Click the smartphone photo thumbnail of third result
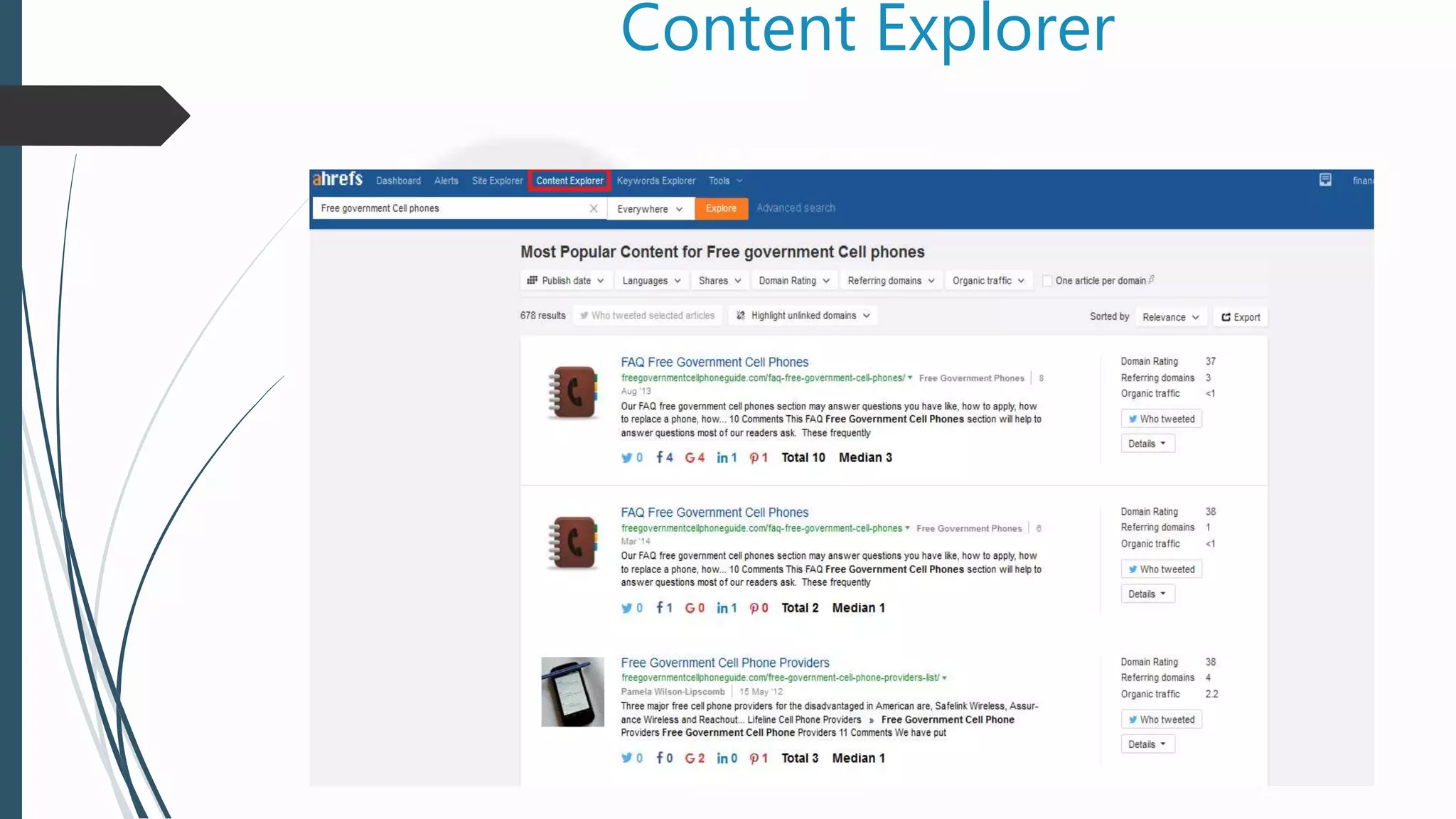The width and height of the screenshot is (1456, 819). pyautogui.click(x=572, y=692)
